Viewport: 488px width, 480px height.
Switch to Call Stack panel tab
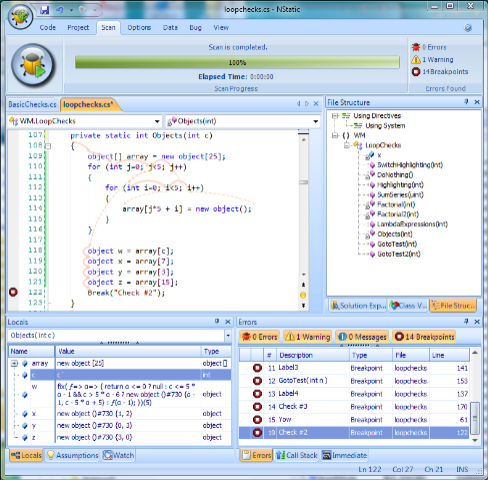pos(297,455)
